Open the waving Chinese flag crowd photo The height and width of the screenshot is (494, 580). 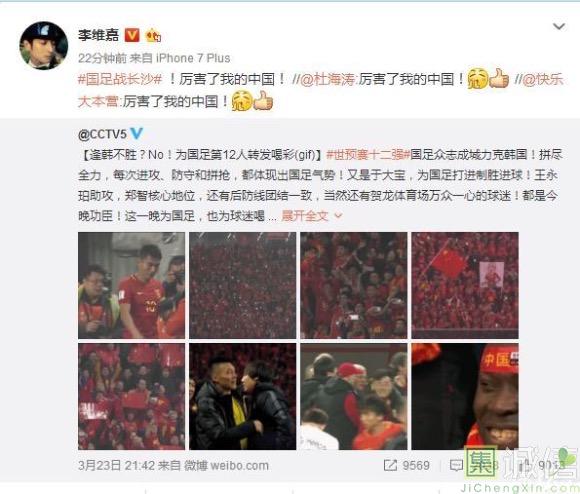[465, 285]
